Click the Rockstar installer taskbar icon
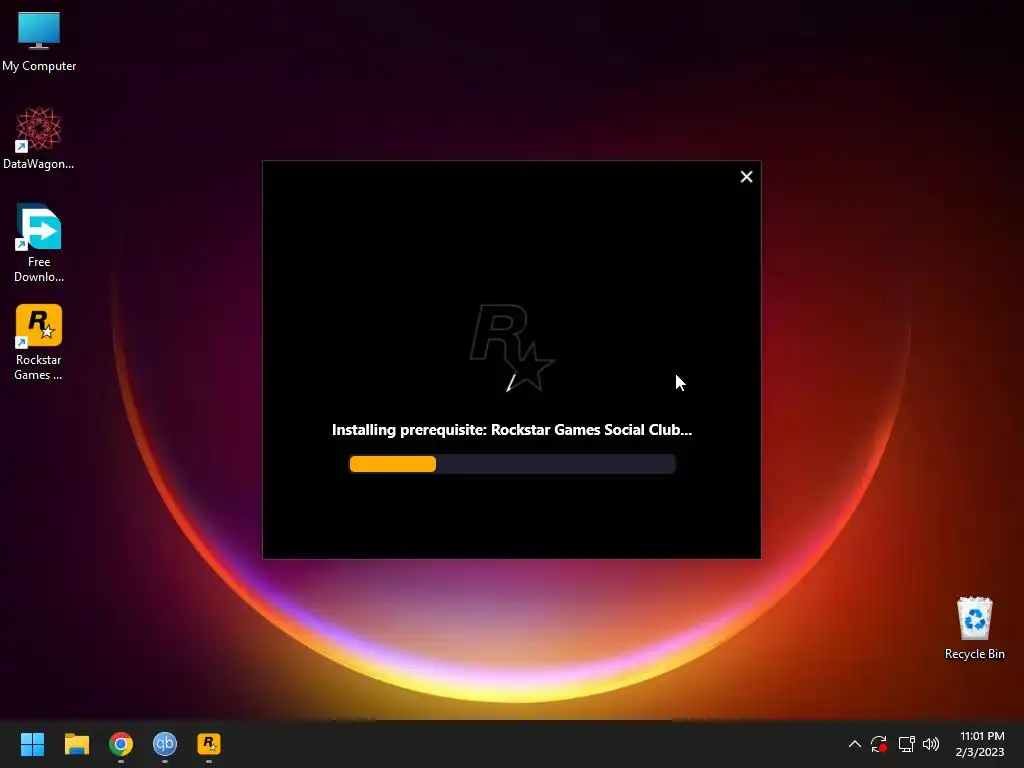 pos(209,744)
